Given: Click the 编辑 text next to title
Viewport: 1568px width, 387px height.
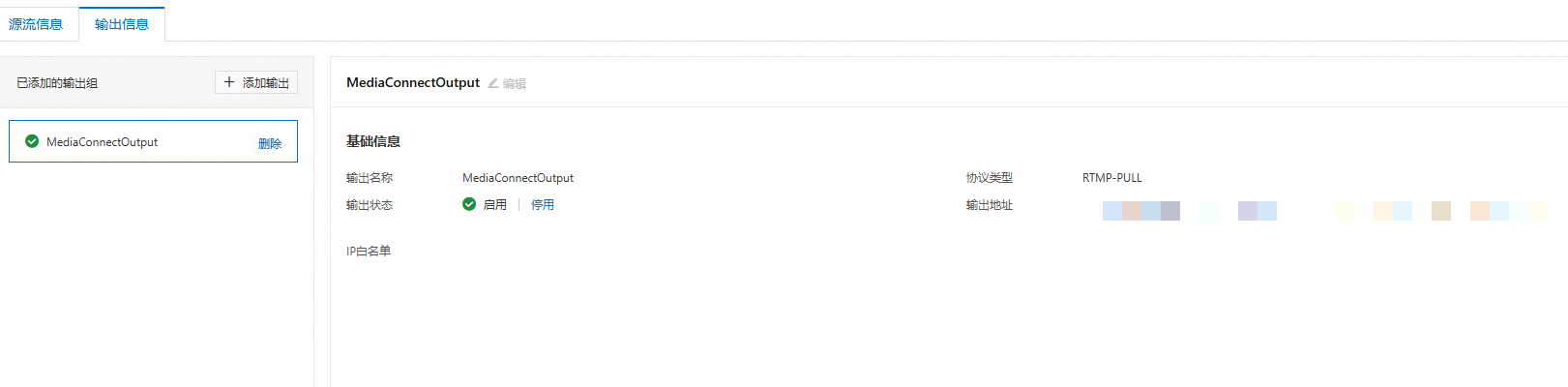Looking at the screenshot, I should (515, 84).
